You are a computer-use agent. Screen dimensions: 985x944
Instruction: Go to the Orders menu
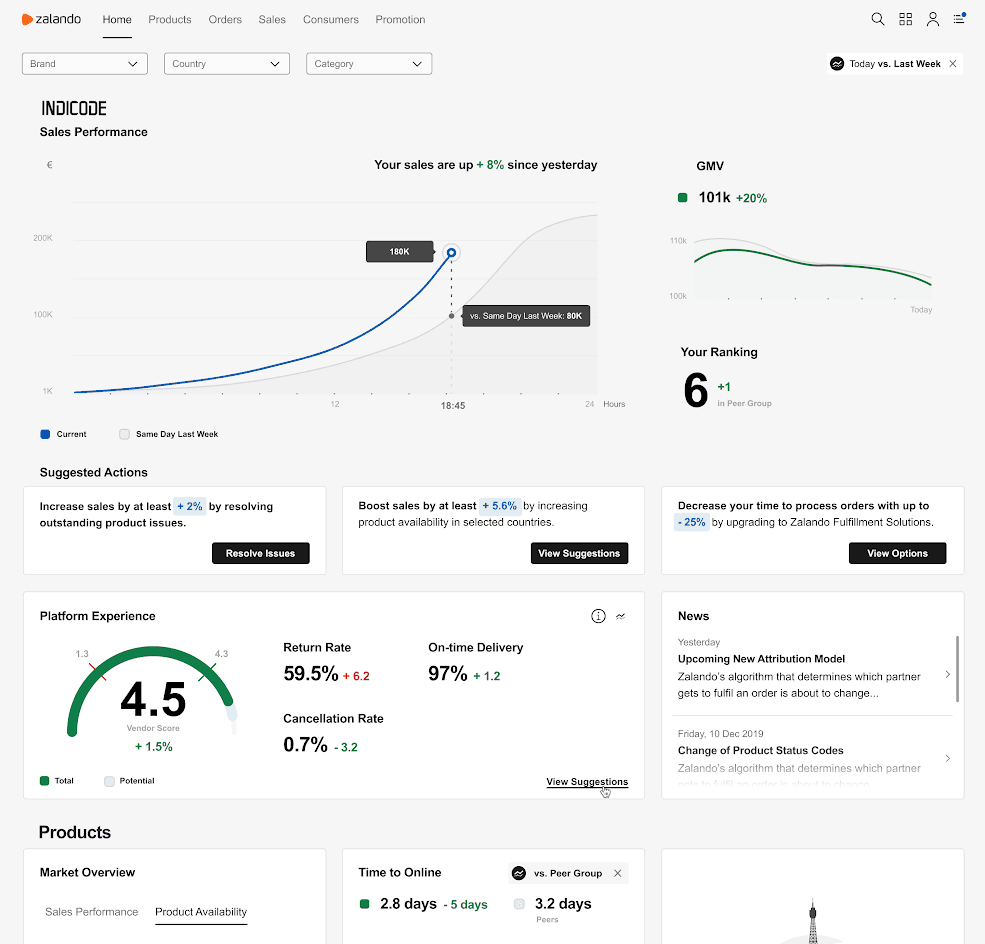224,19
